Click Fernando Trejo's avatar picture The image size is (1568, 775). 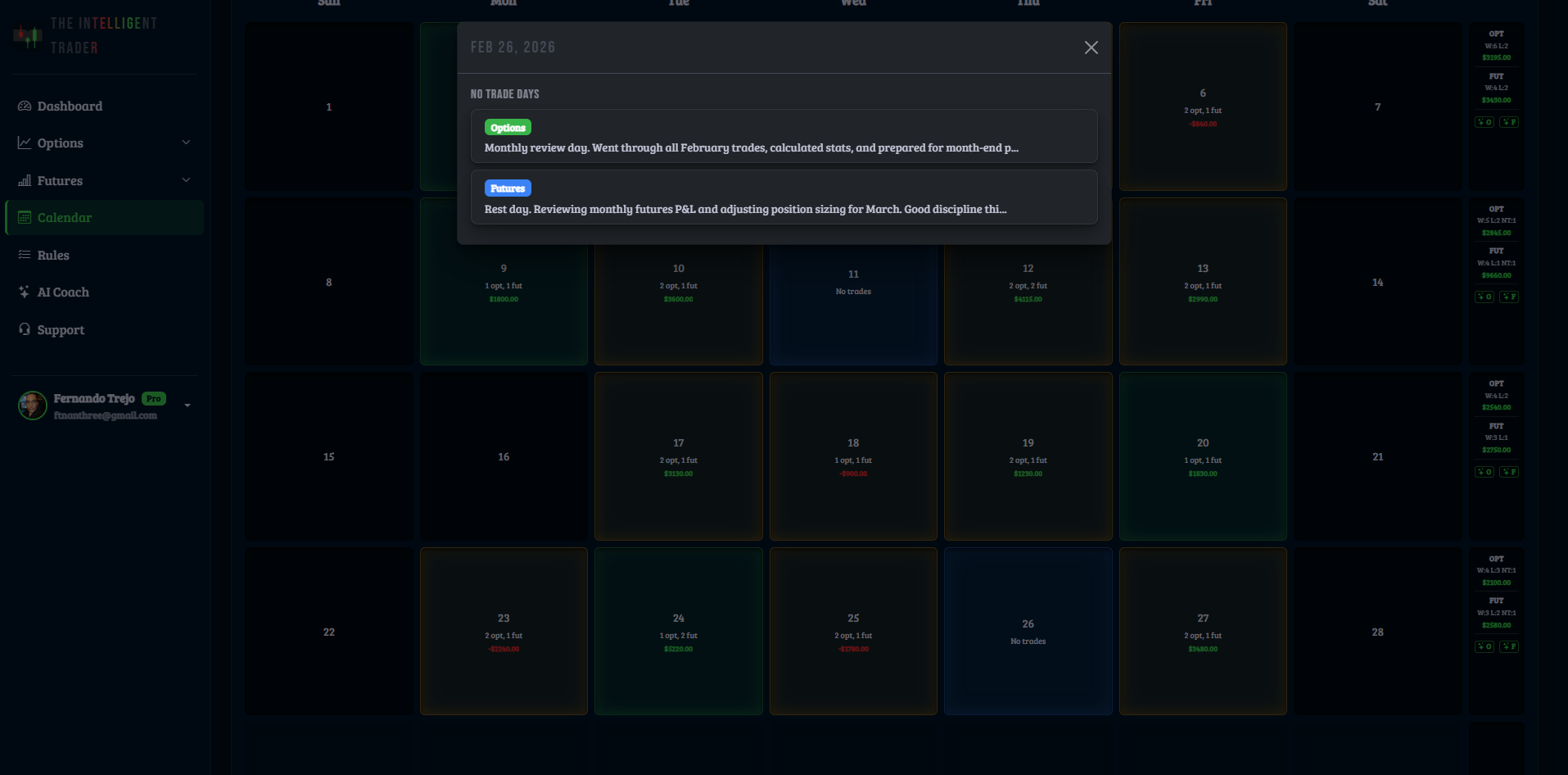coord(31,405)
